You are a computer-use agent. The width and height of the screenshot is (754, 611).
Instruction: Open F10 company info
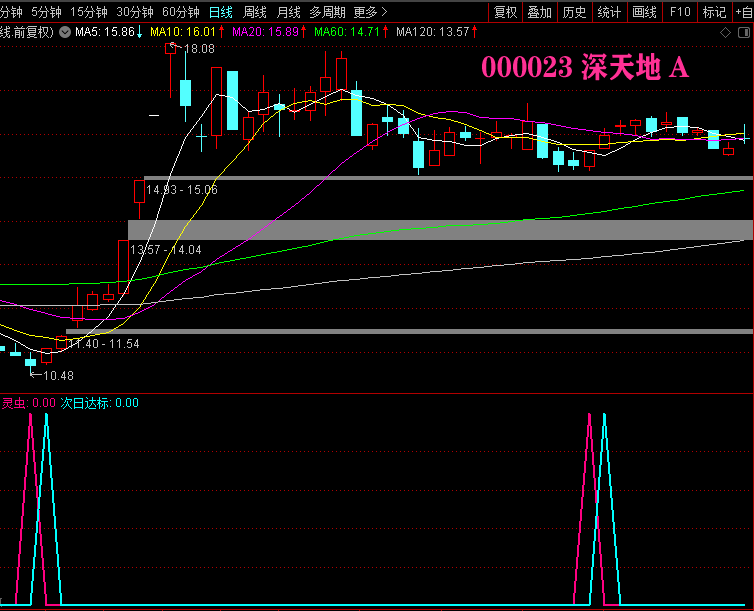pos(680,12)
